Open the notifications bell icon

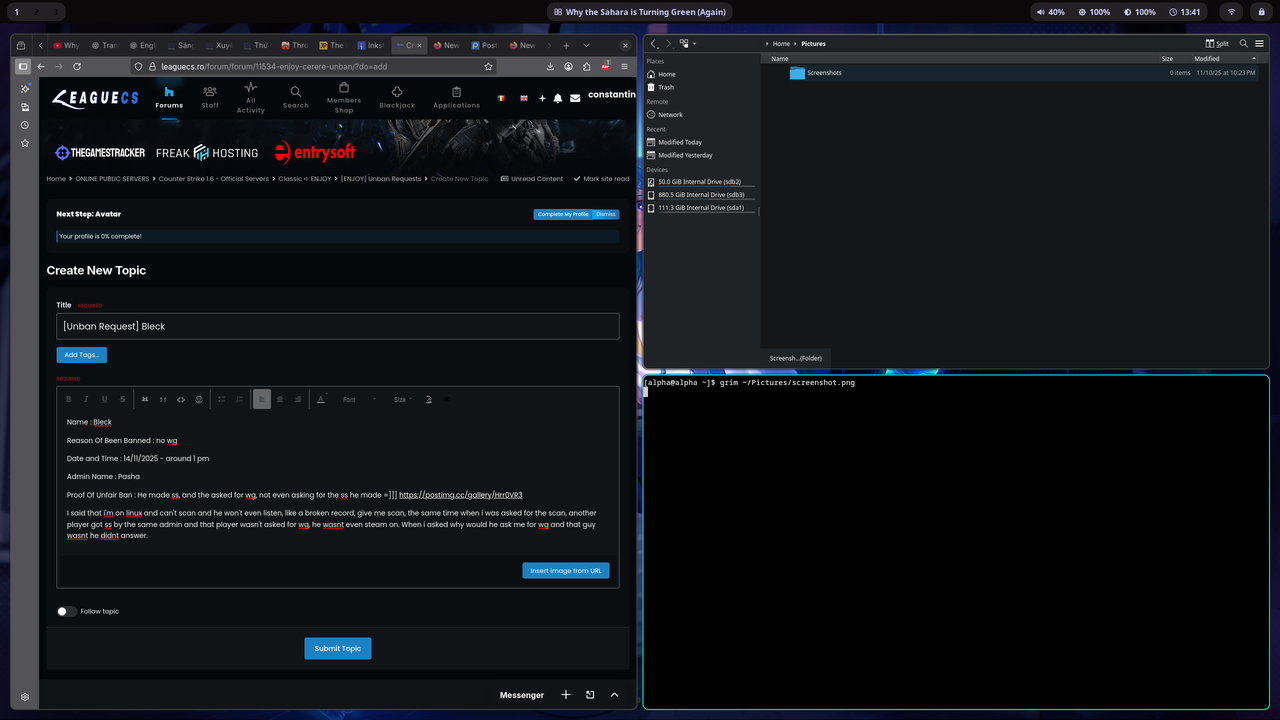(557, 98)
